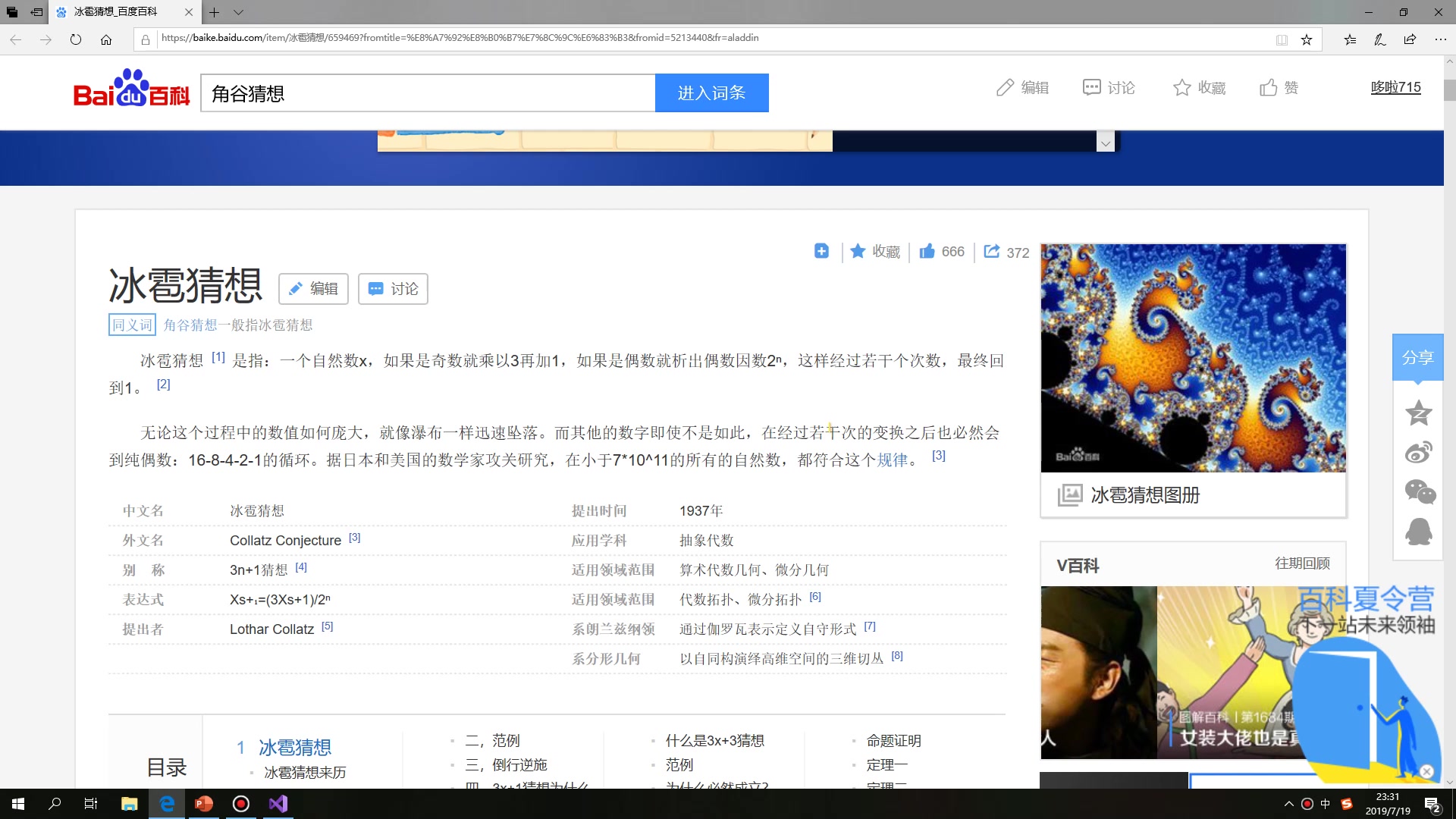Jump to 二，范例 section

[x=492, y=741]
